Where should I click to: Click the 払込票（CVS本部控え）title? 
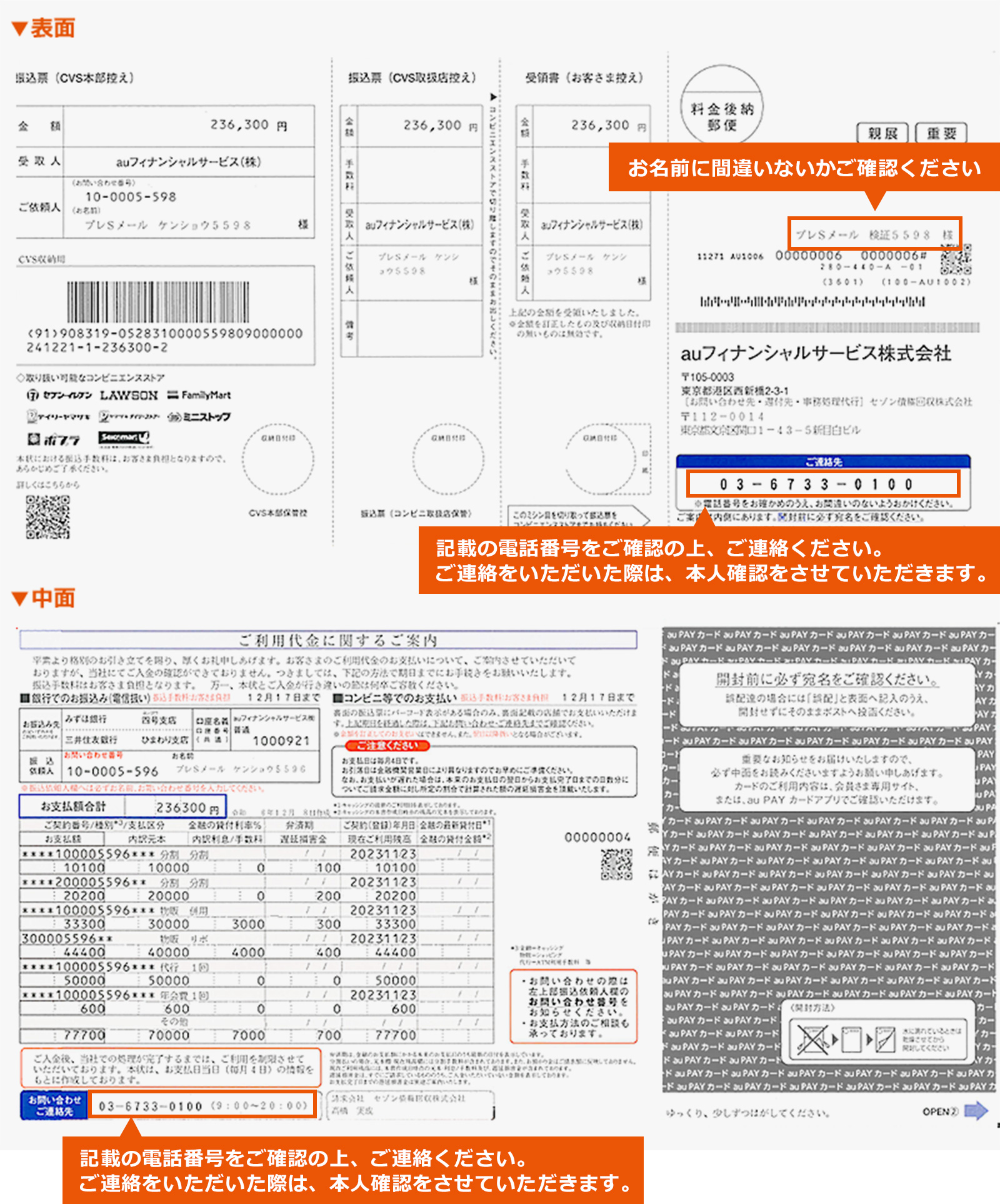(75, 78)
